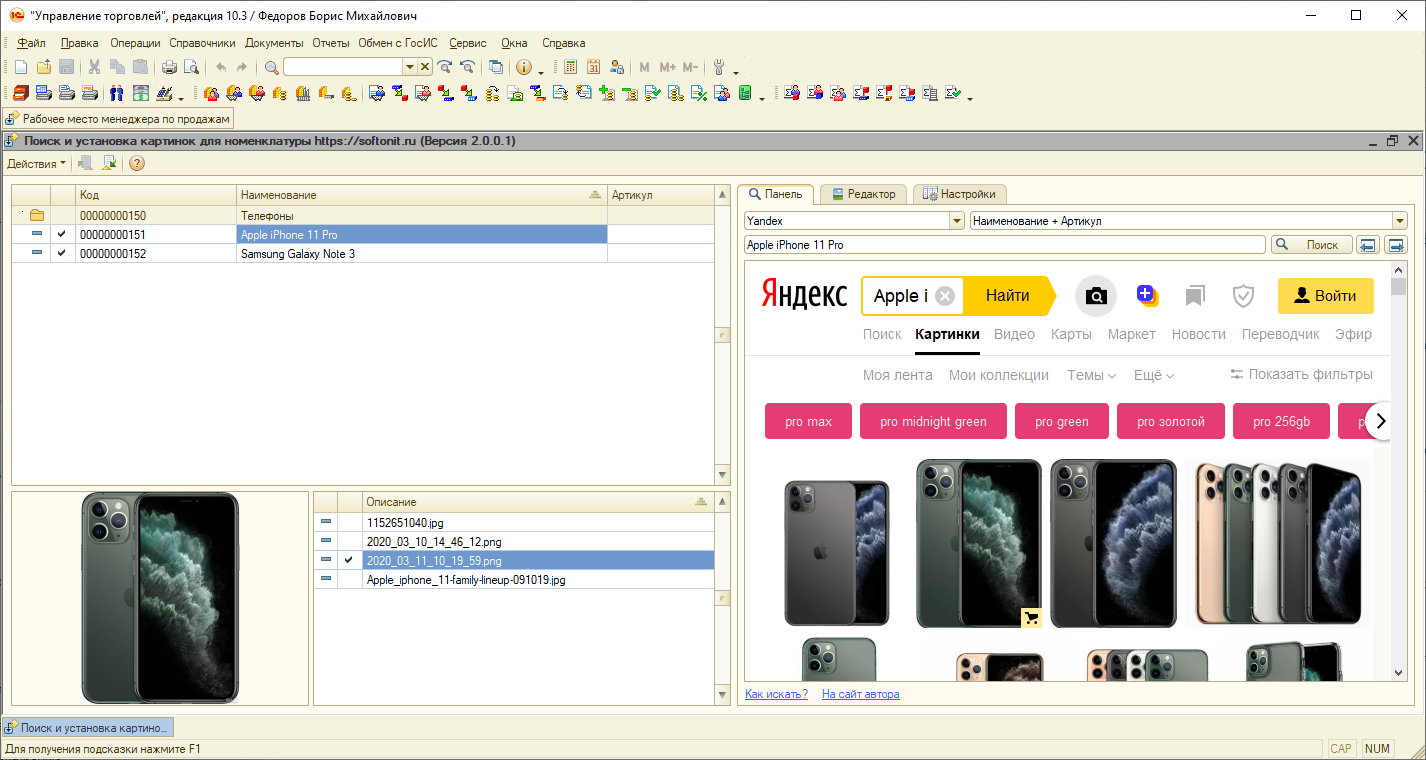Expand the toolbar search history dropdown

coord(409,67)
